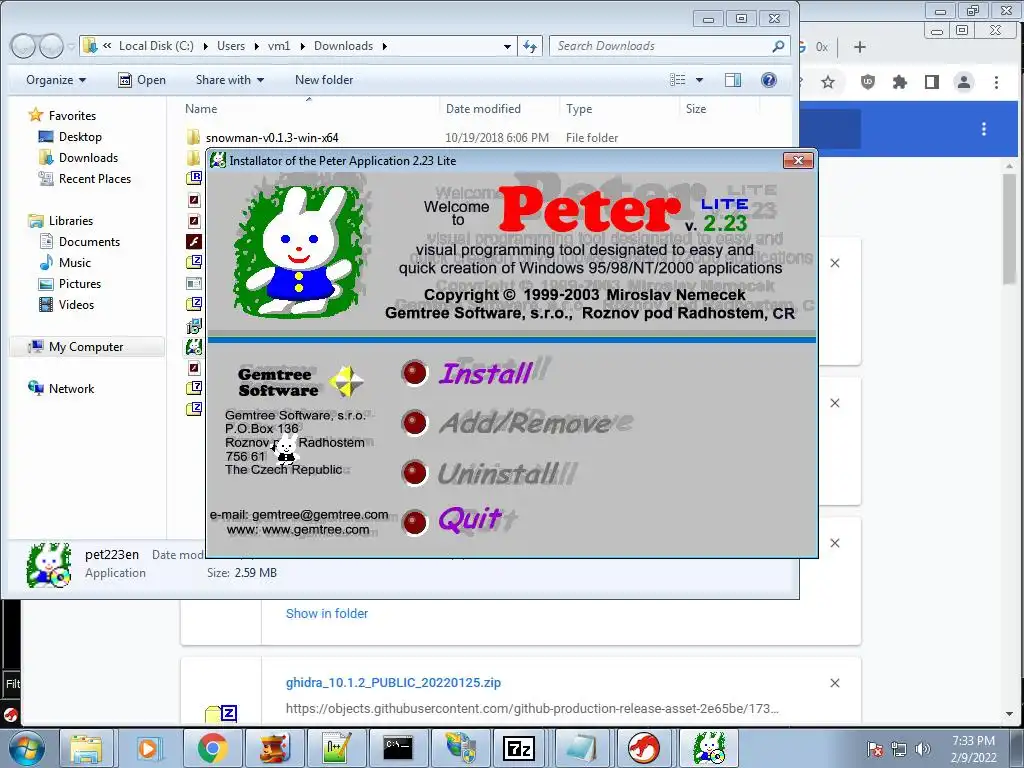Viewport: 1024px width, 768px height.
Task: Open the Documents library
Action: 89,242
